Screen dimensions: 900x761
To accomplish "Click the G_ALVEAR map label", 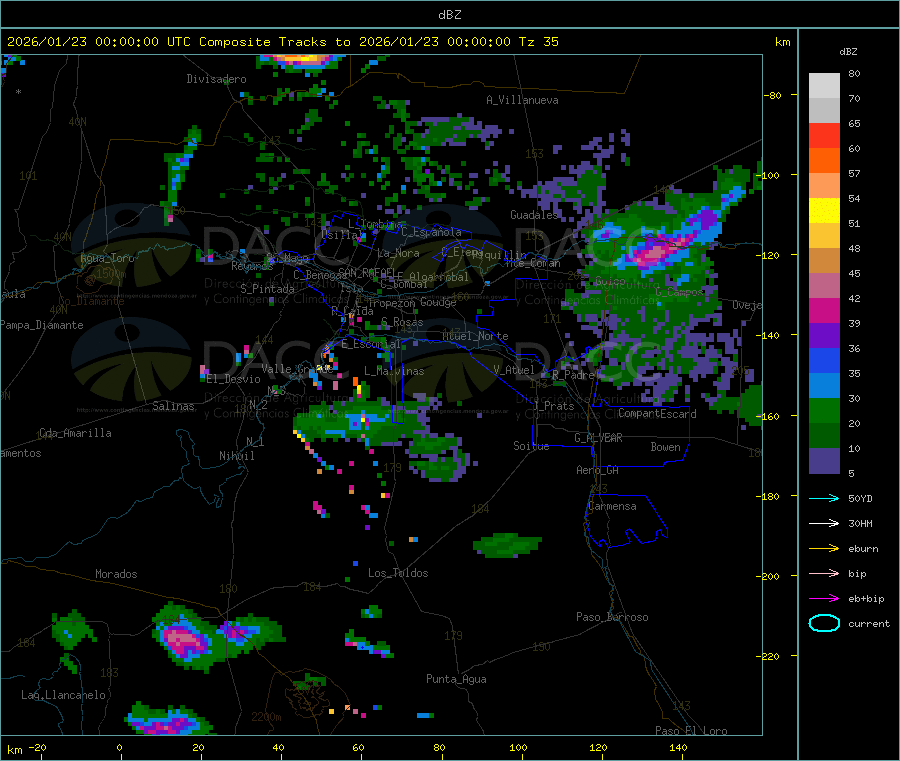I will (x=598, y=438).
